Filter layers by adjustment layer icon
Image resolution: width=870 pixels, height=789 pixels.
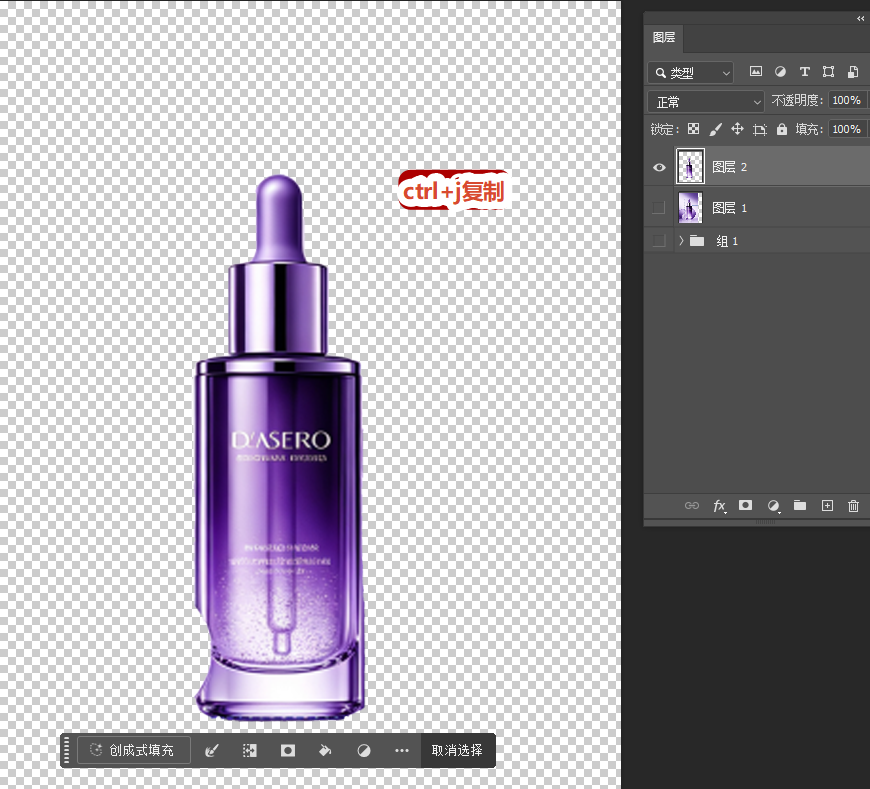(x=780, y=72)
